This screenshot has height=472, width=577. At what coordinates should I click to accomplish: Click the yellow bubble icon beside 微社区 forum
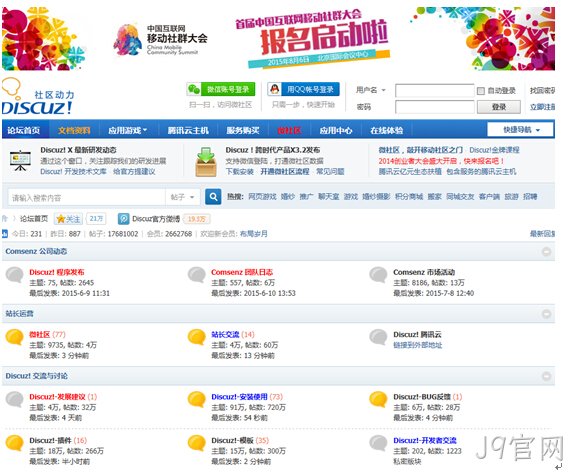15,337
